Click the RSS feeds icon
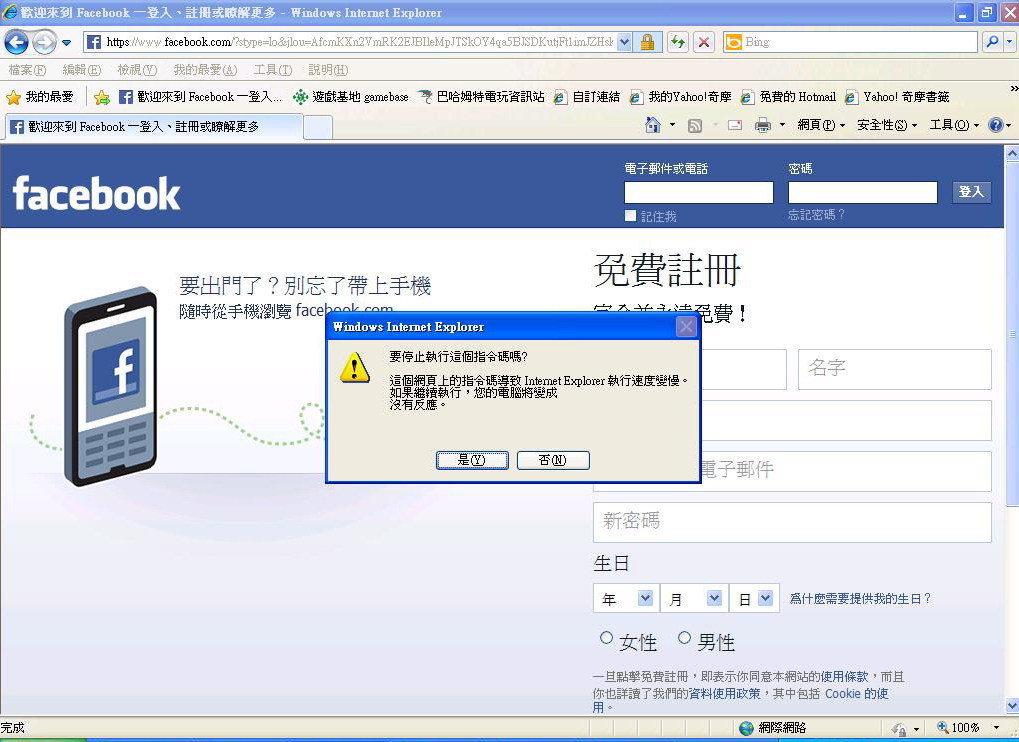1019x742 pixels. 695,125
